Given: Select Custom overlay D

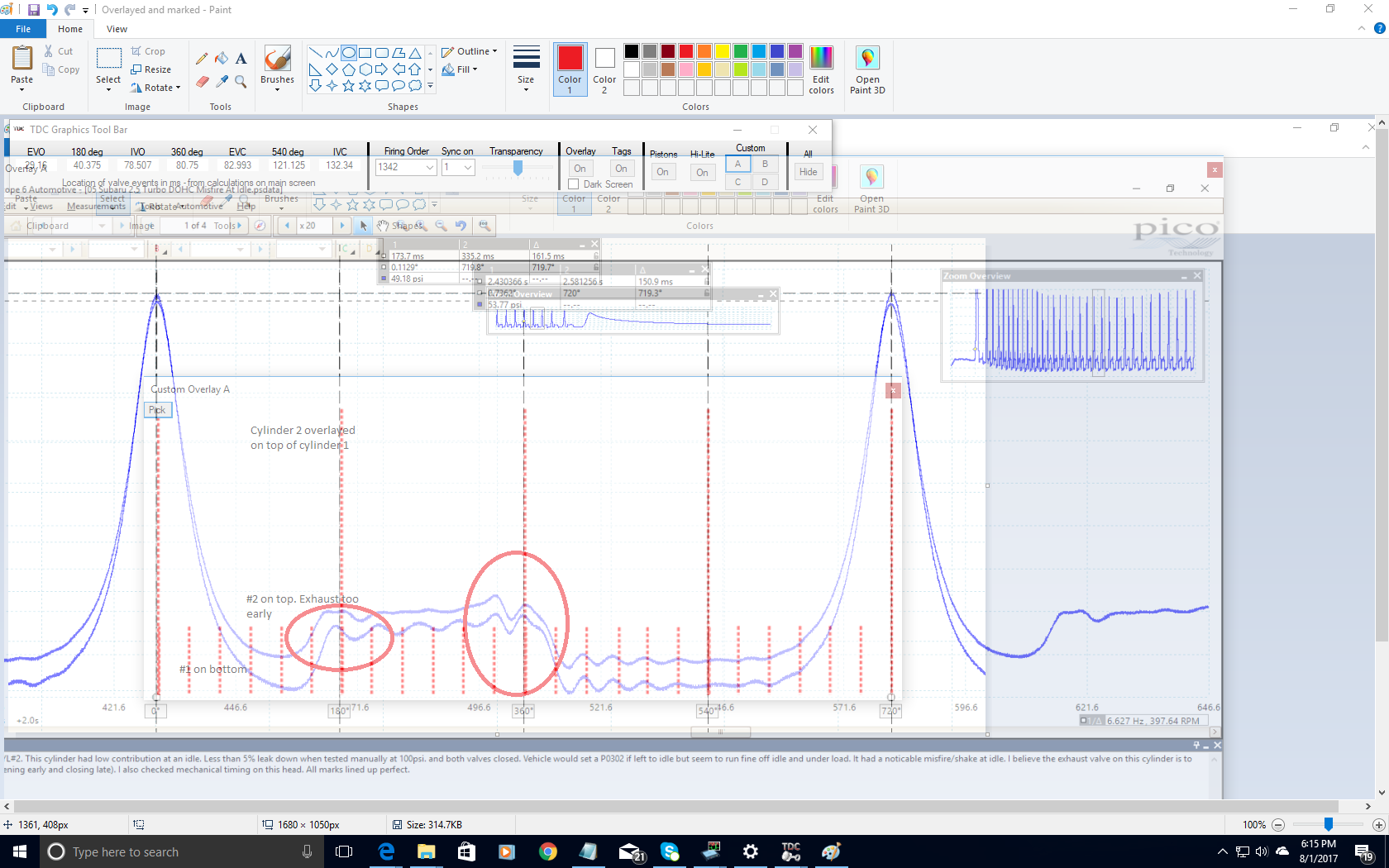Looking at the screenshot, I should coord(765,182).
